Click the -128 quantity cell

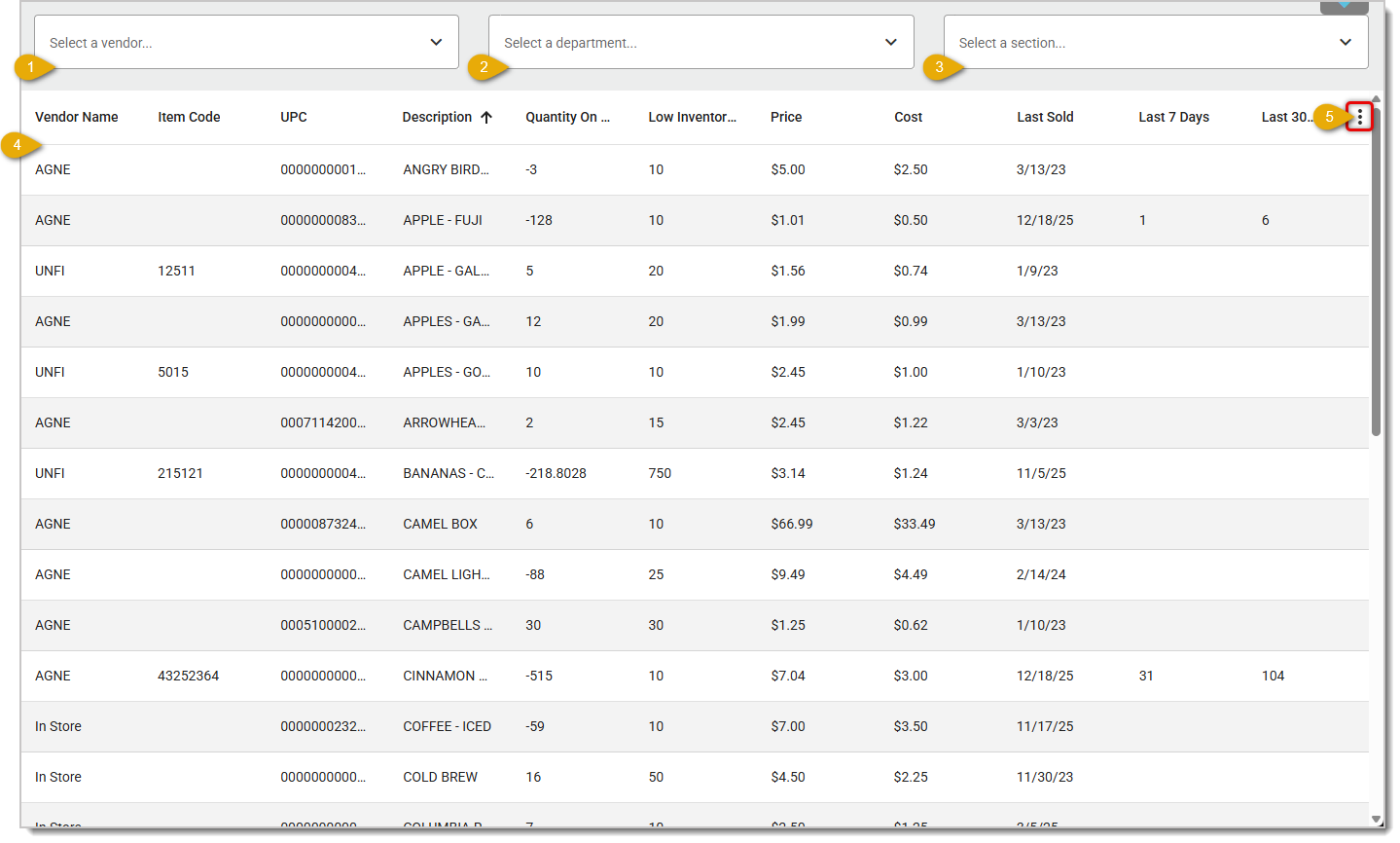[539, 220]
